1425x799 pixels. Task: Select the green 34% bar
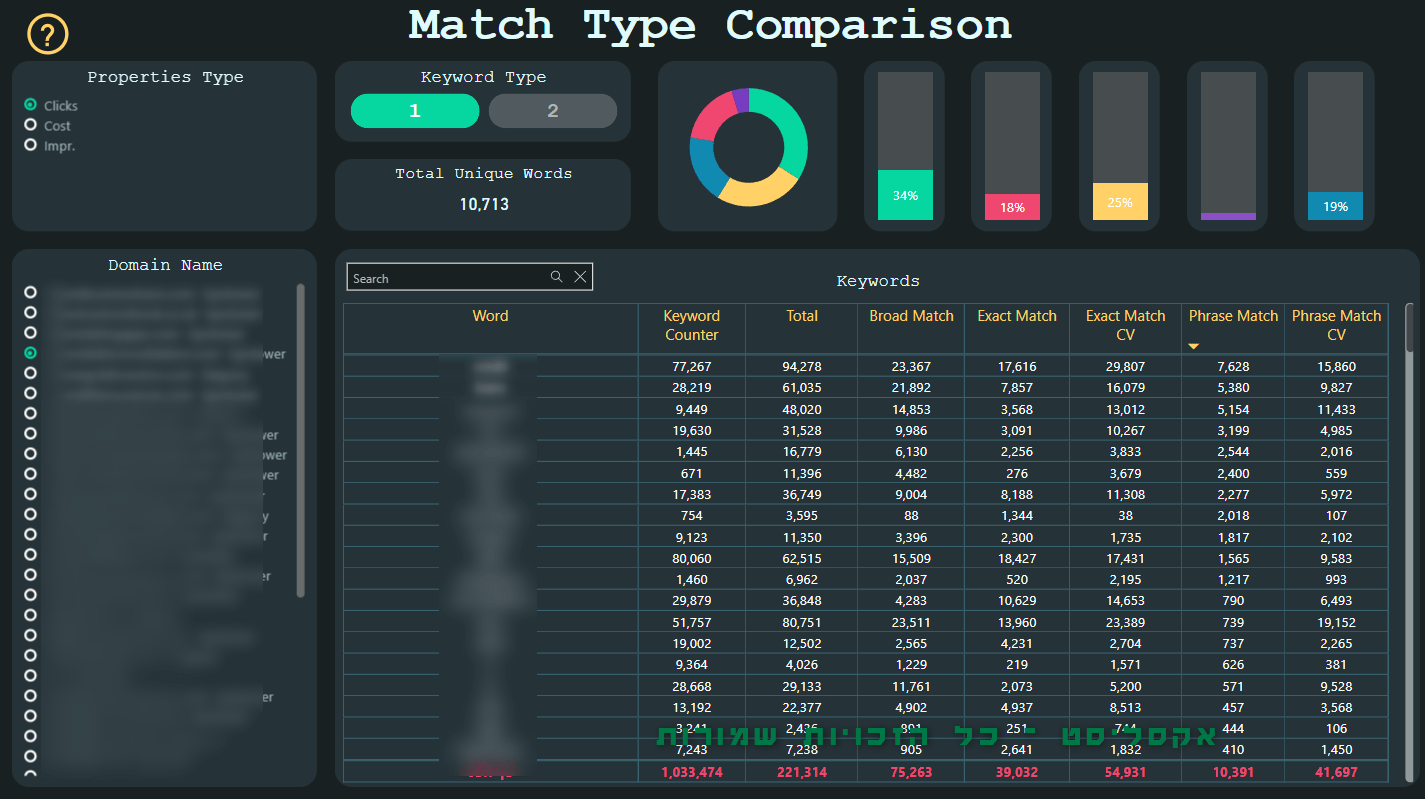[x=905, y=195]
